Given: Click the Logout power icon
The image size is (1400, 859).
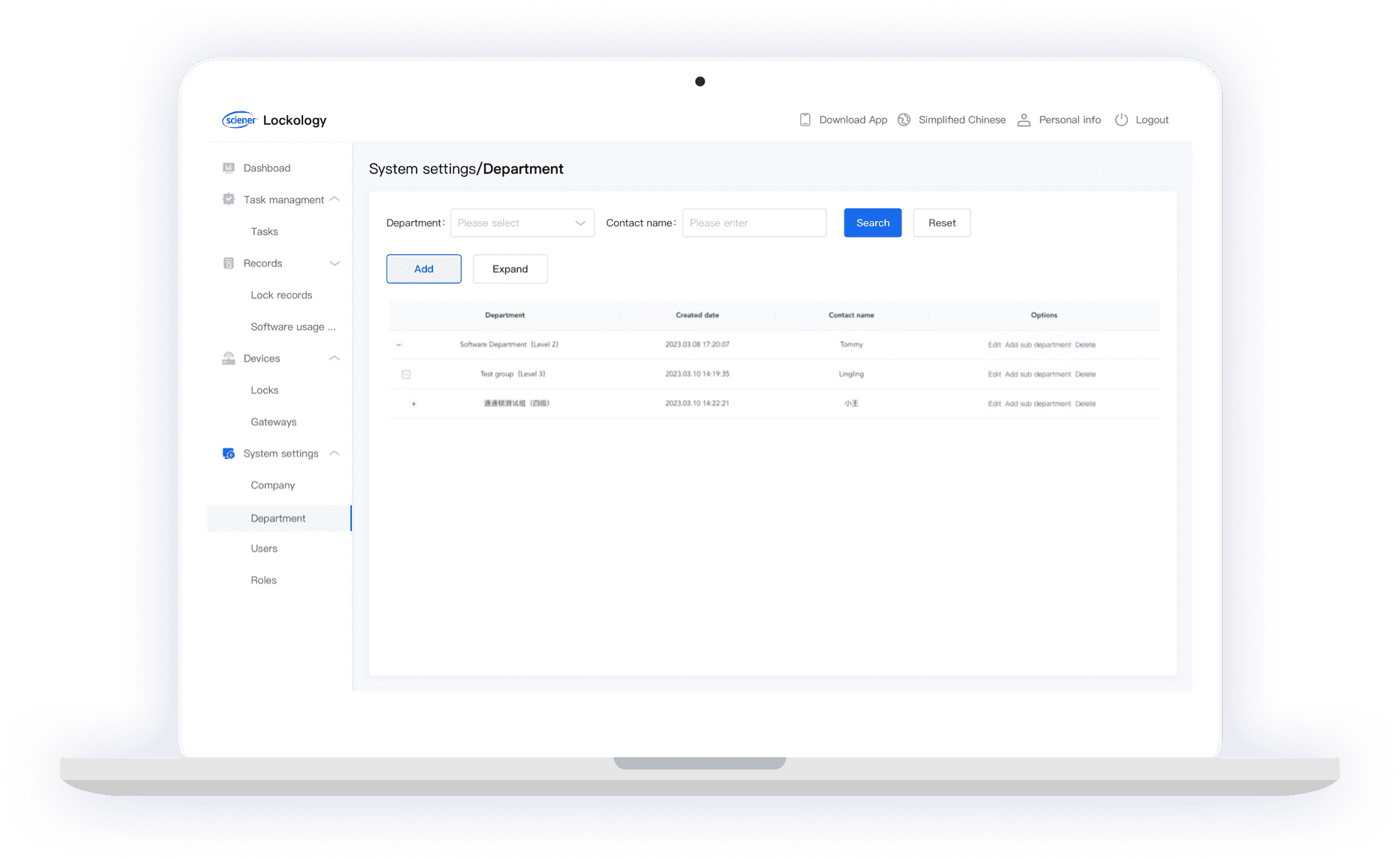Looking at the screenshot, I should coord(1121,120).
